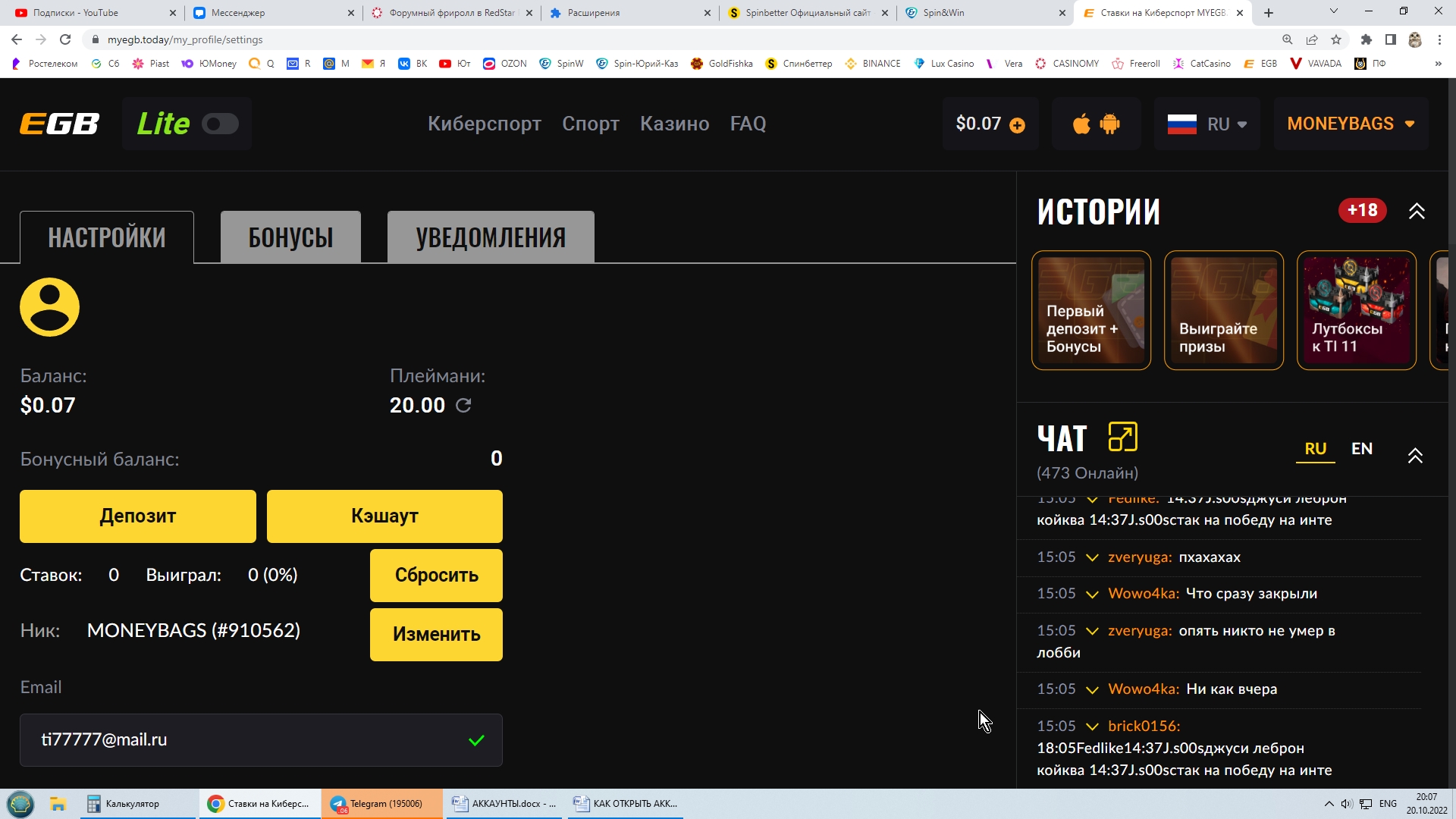Switch to the БОНУСЫ tab

coord(290,237)
